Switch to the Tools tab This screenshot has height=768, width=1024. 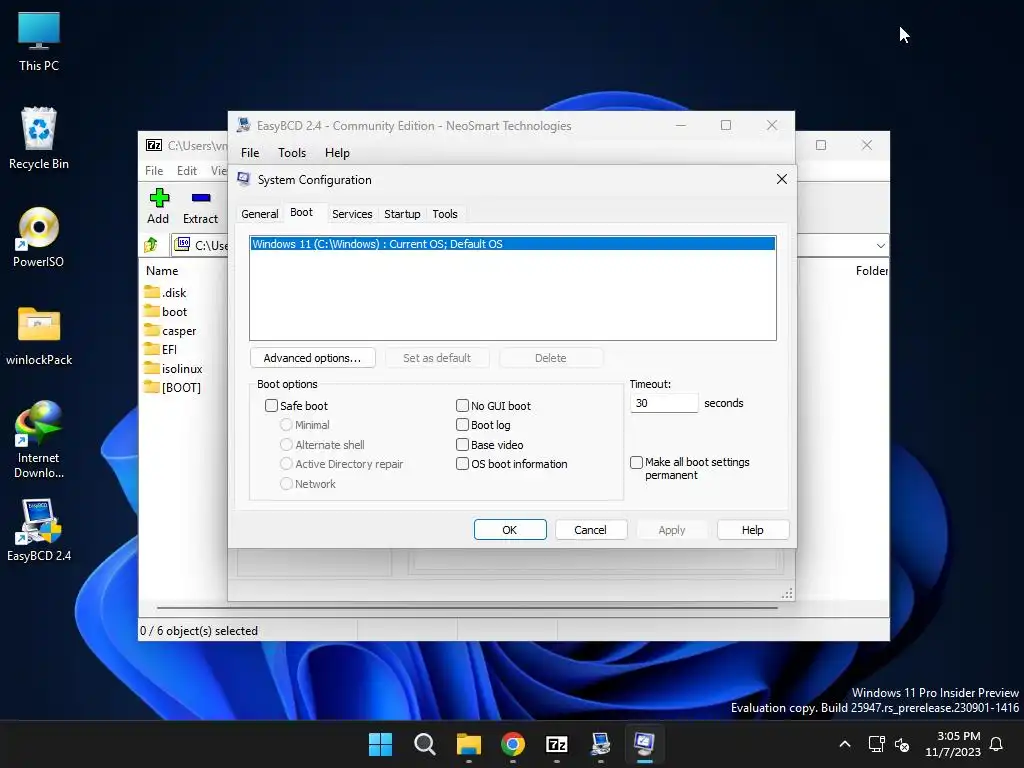click(x=445, y=214)
